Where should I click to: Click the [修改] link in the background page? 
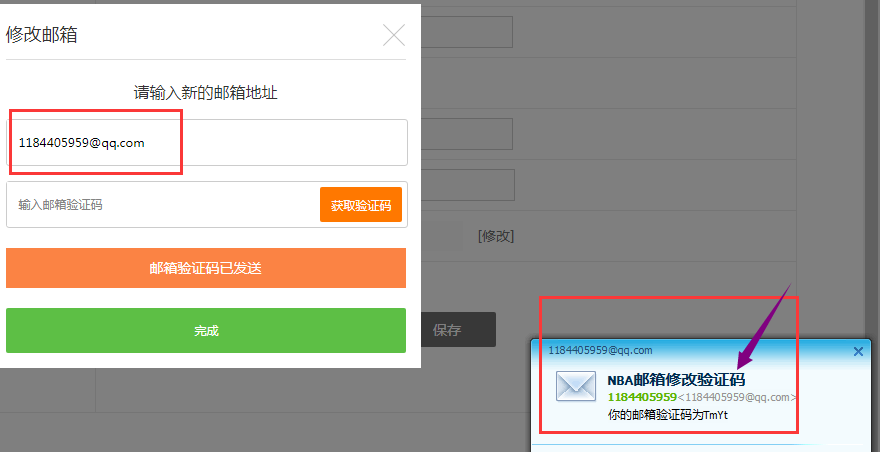pos(496,236)
